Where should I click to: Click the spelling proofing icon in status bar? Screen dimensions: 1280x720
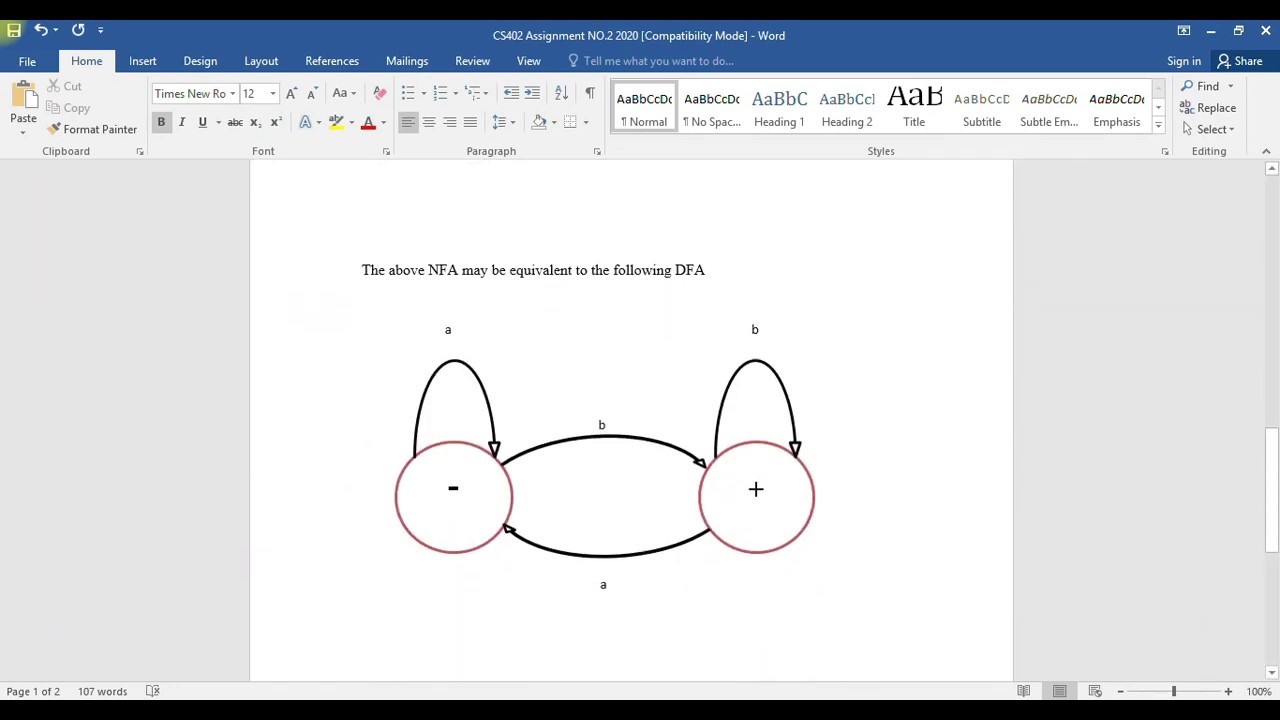tap(153, 691)
